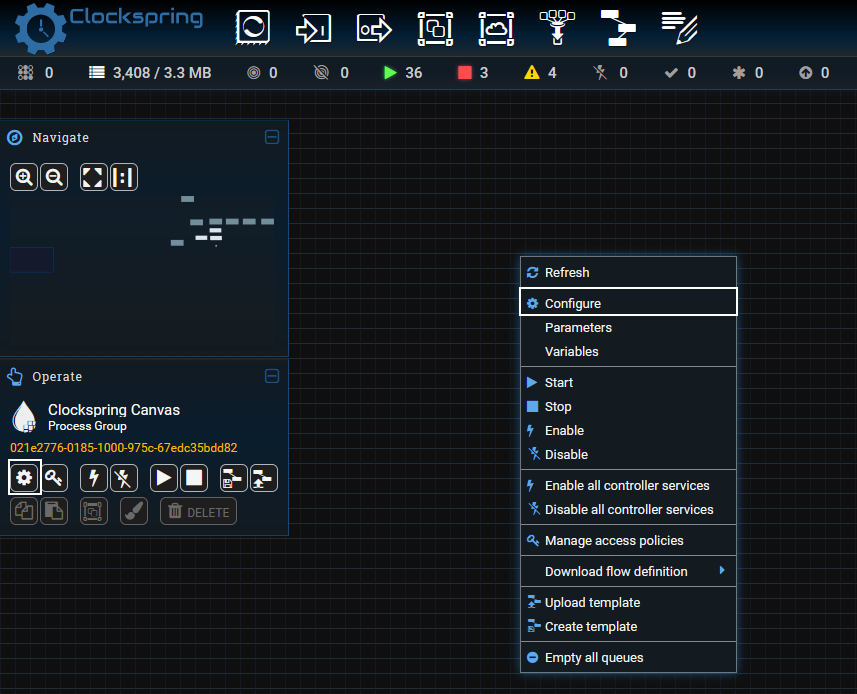Select Empty all queues menu entry
857x694 pixels.
tap(628, 657)
